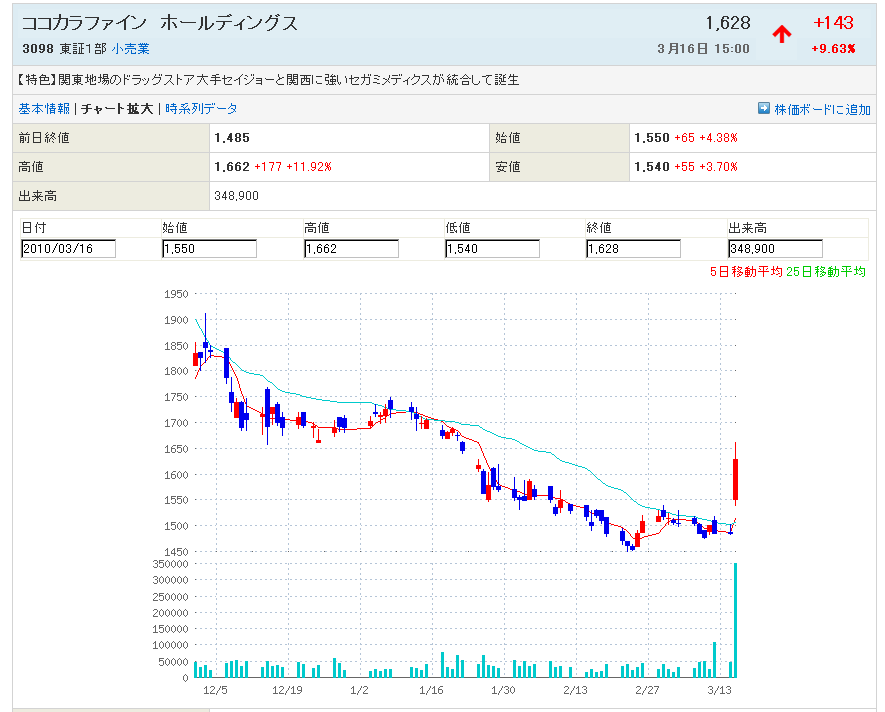Click the 始値 input box under the table
885x712 pixels.
pyautogui.click(x=209, y=249)
